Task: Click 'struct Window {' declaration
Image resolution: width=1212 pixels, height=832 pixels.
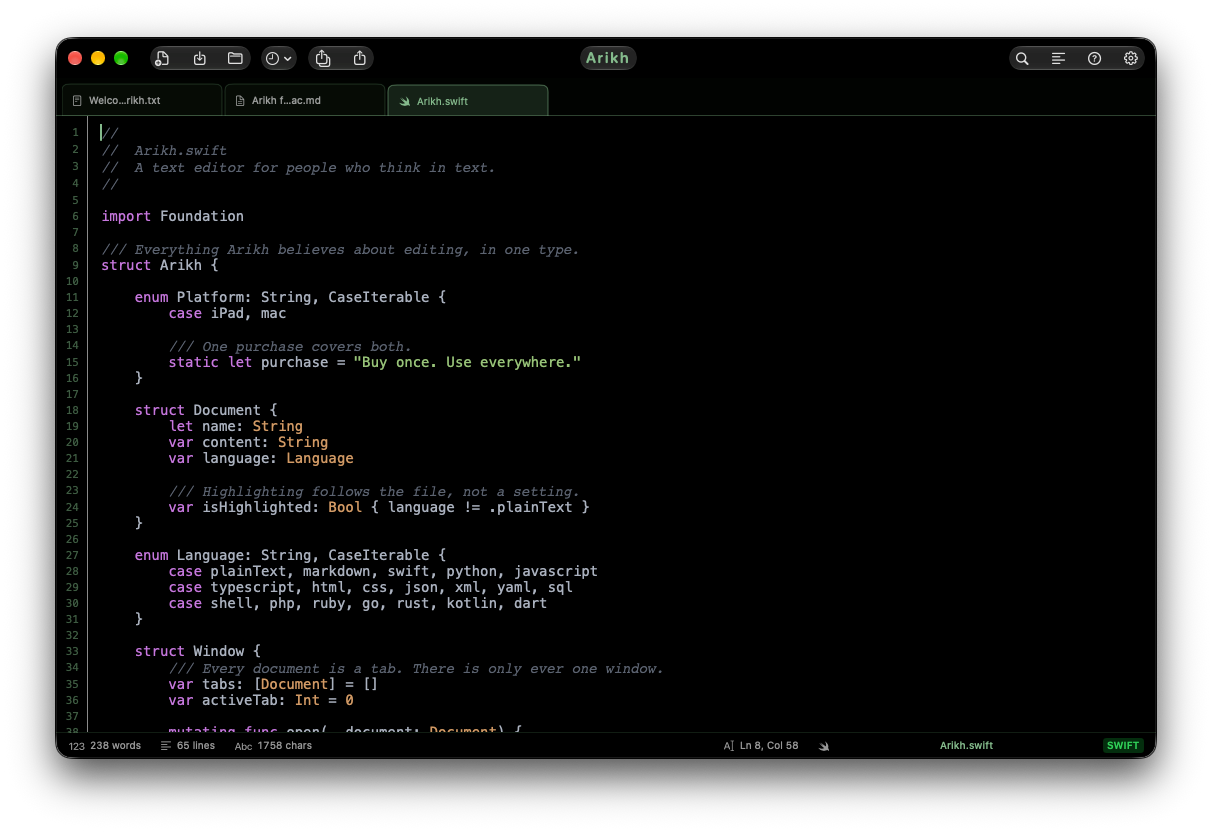Action: [x=198, y=651]
